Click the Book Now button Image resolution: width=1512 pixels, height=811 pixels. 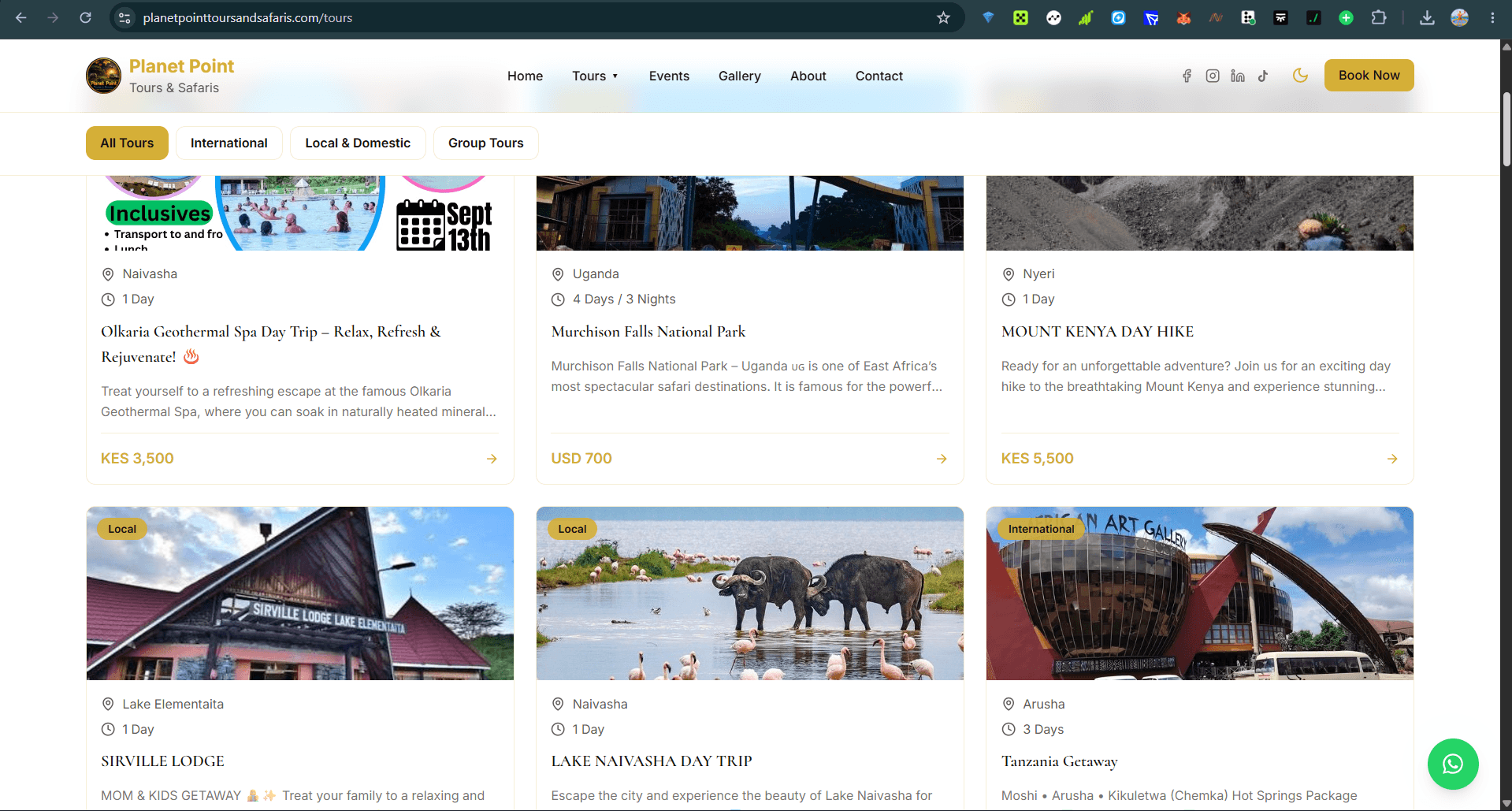(1369, 76)
